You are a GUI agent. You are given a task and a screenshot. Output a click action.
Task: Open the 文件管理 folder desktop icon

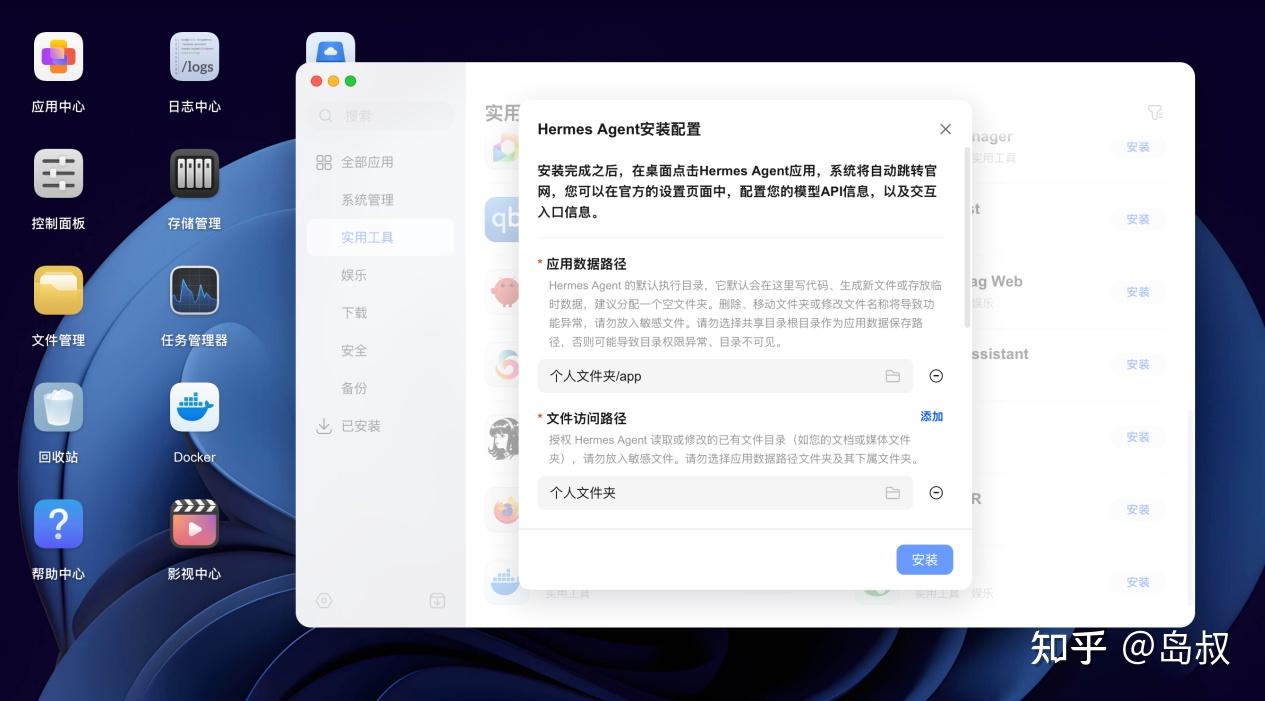[x=58, y=291]
